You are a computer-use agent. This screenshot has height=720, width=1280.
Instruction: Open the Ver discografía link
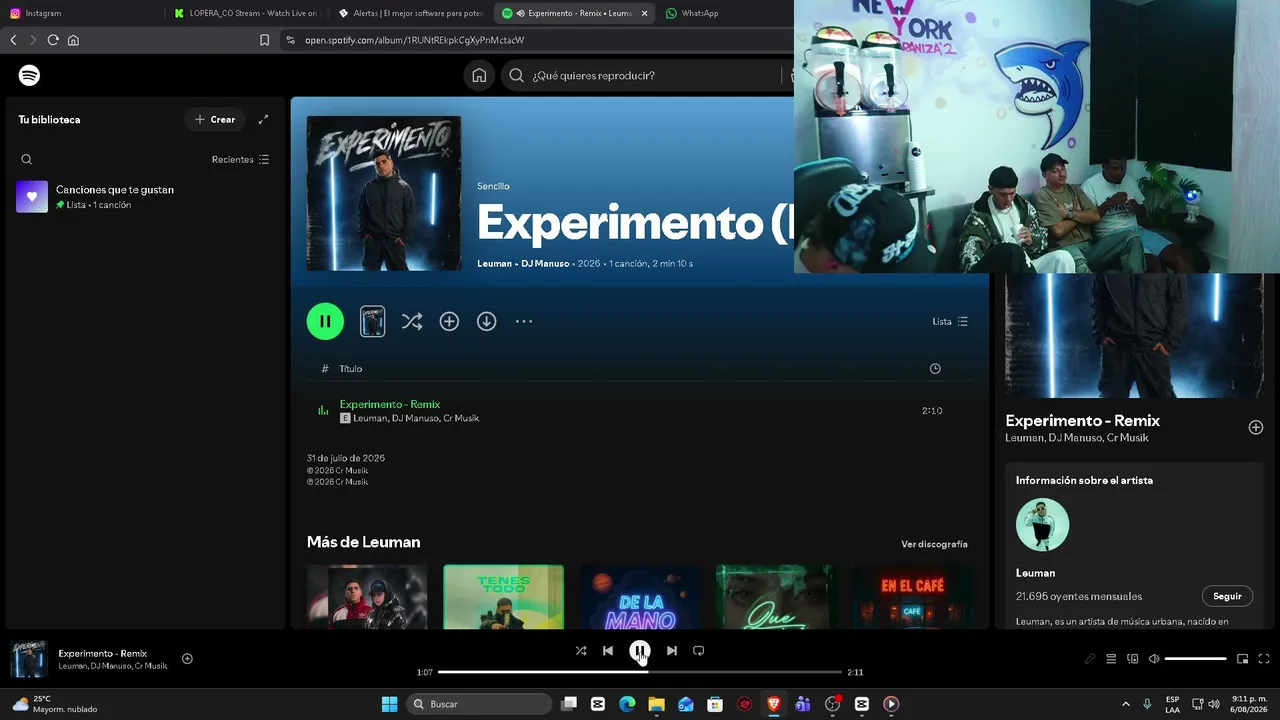pos(934,544)
